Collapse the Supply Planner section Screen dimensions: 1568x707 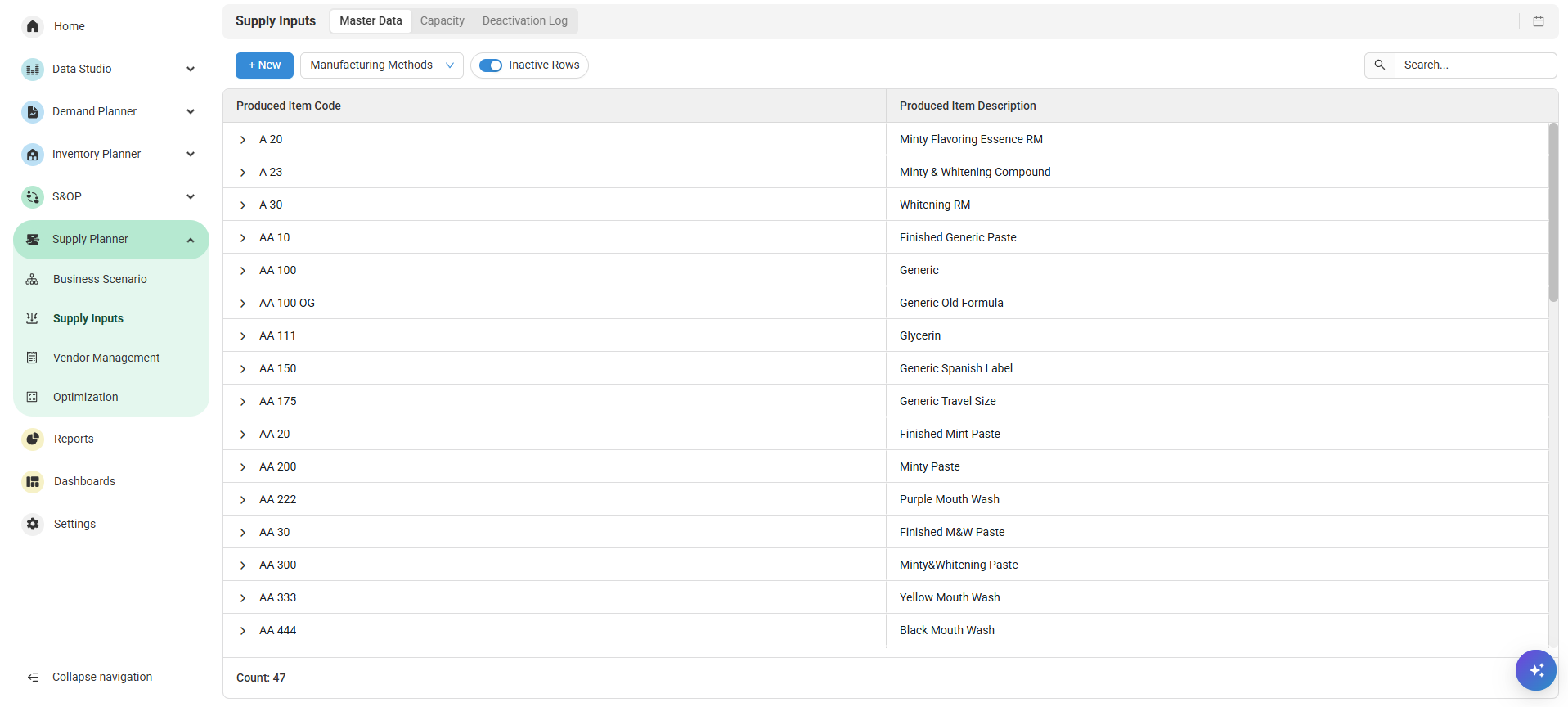click(x=190, y=240)
